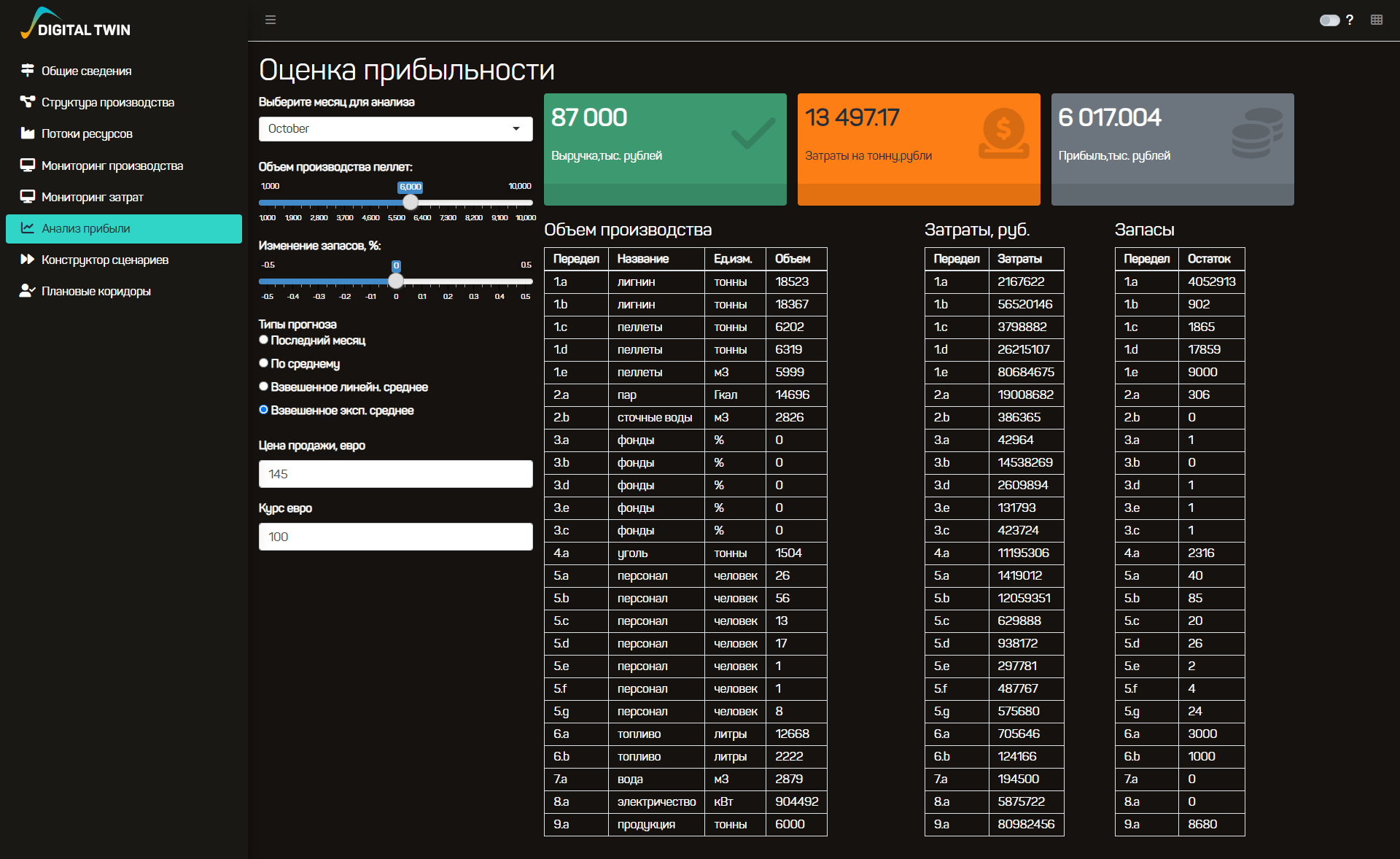
Task: Click the Цена продажи, евро input field
Action: pos(394,474)
